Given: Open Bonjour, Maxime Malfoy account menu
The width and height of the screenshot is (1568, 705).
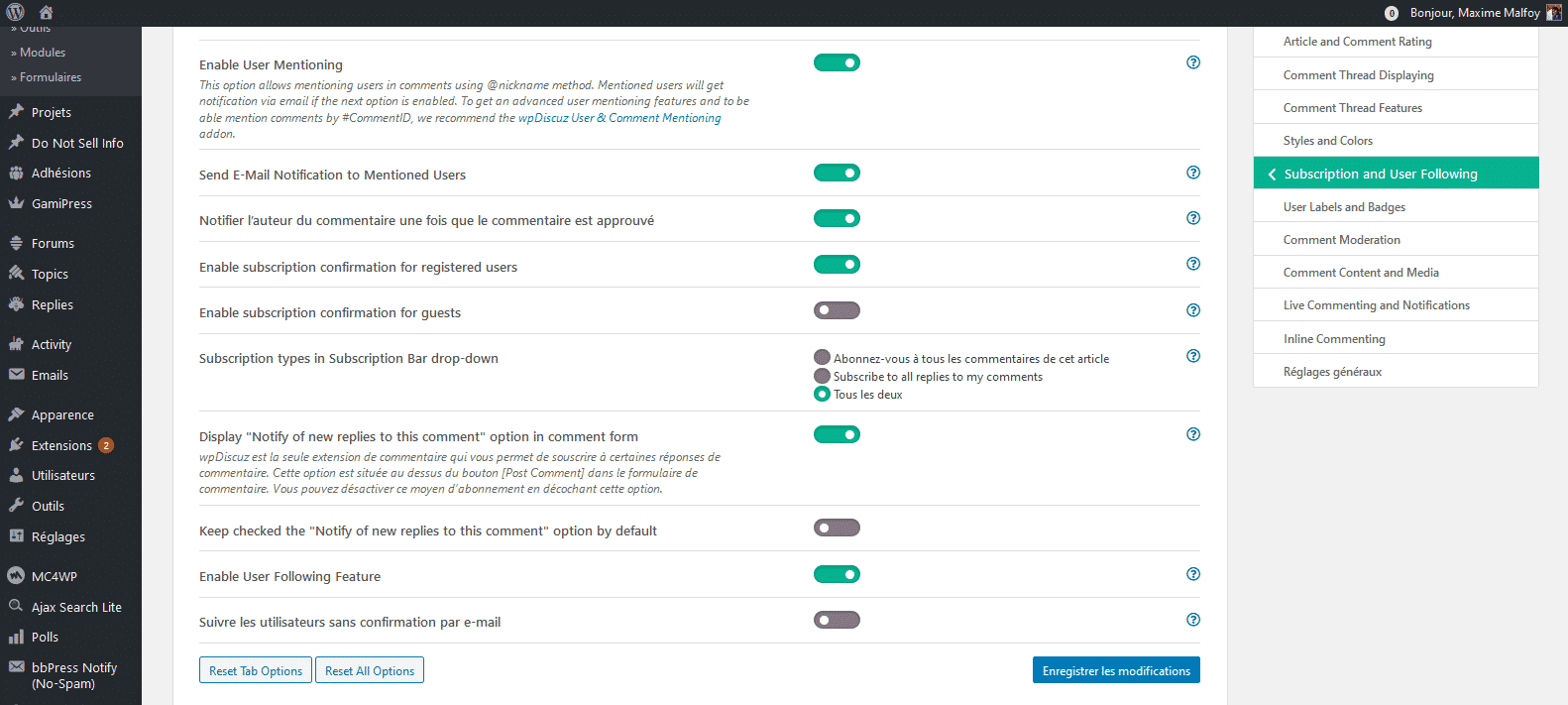Looking at the screenshot, I should [1475, 13].
